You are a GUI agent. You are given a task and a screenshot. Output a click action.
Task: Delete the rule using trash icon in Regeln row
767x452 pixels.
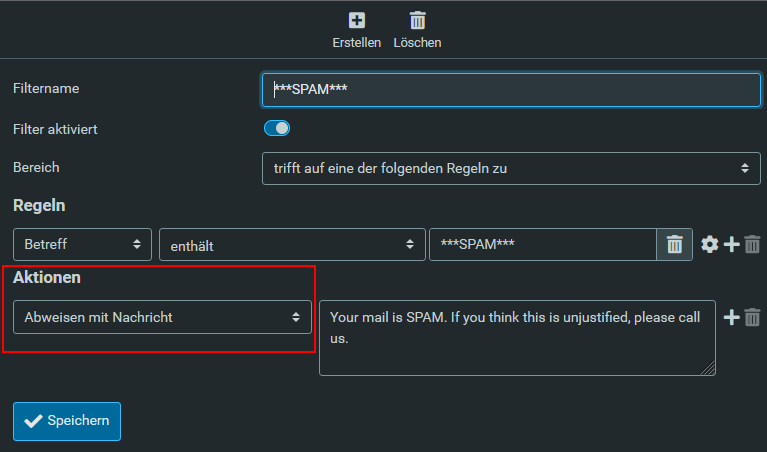tap(753, 244)
